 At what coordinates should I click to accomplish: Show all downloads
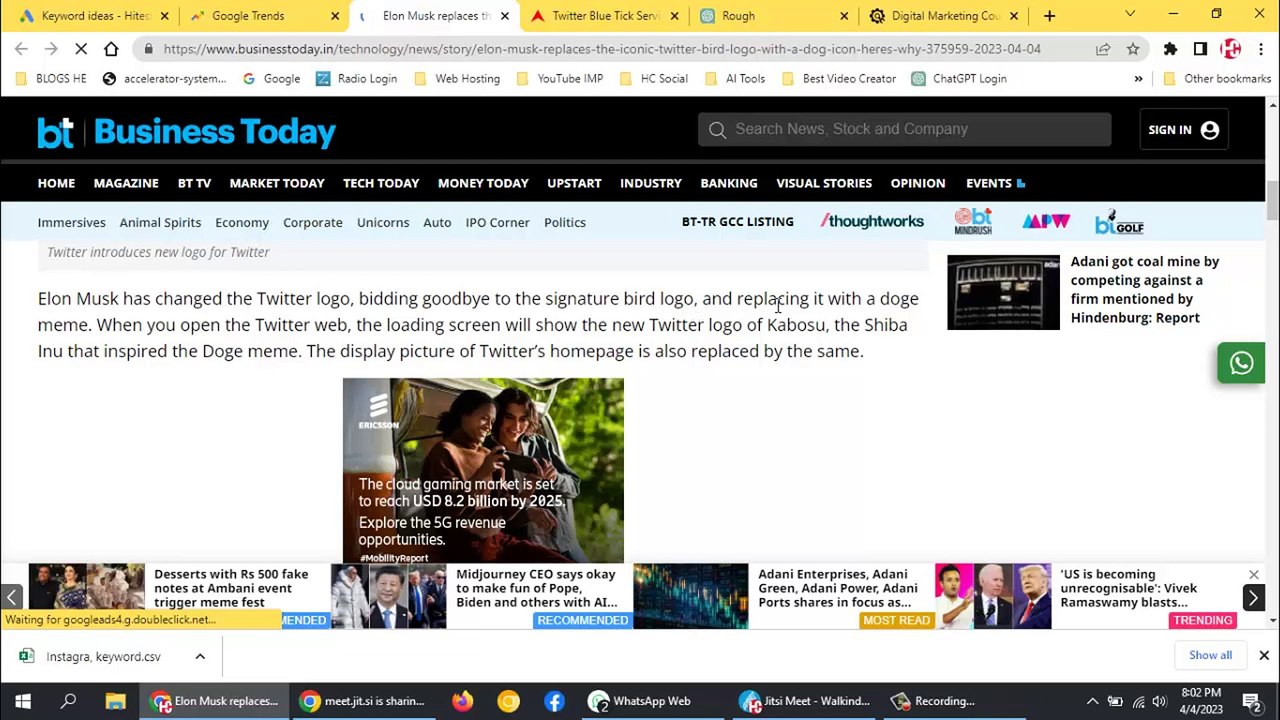pyautogui.click(x=1210, y=655)
